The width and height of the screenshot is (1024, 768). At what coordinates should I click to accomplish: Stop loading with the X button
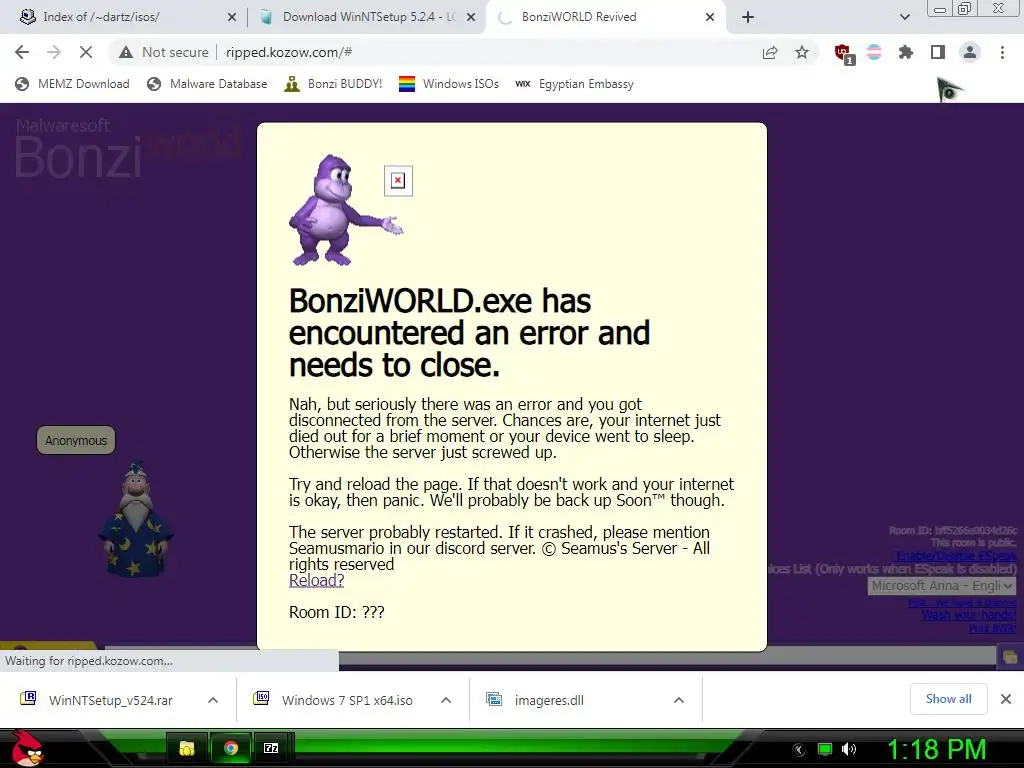(86, 52)
